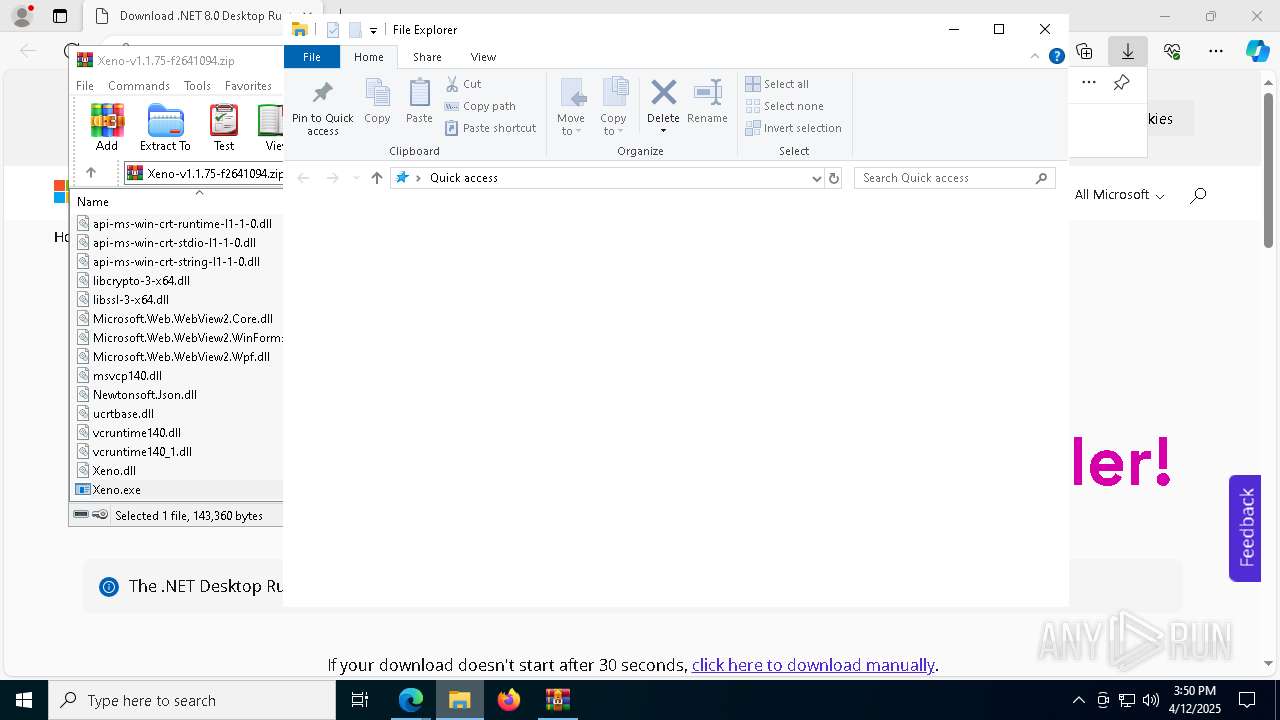Select vcruntime140_1.dll in archive list
1280x720 pixels.
(142, 452)
